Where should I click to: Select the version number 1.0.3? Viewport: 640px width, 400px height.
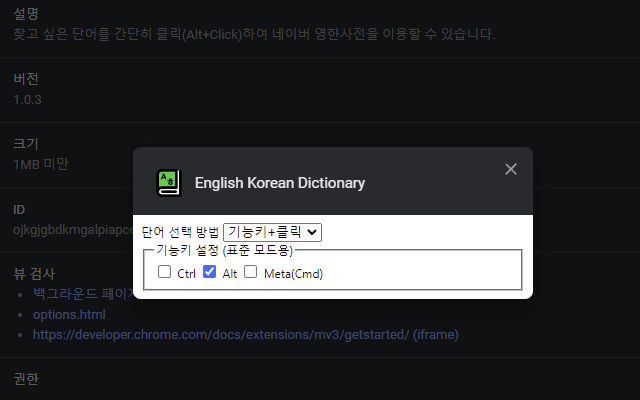coord(27,100)
